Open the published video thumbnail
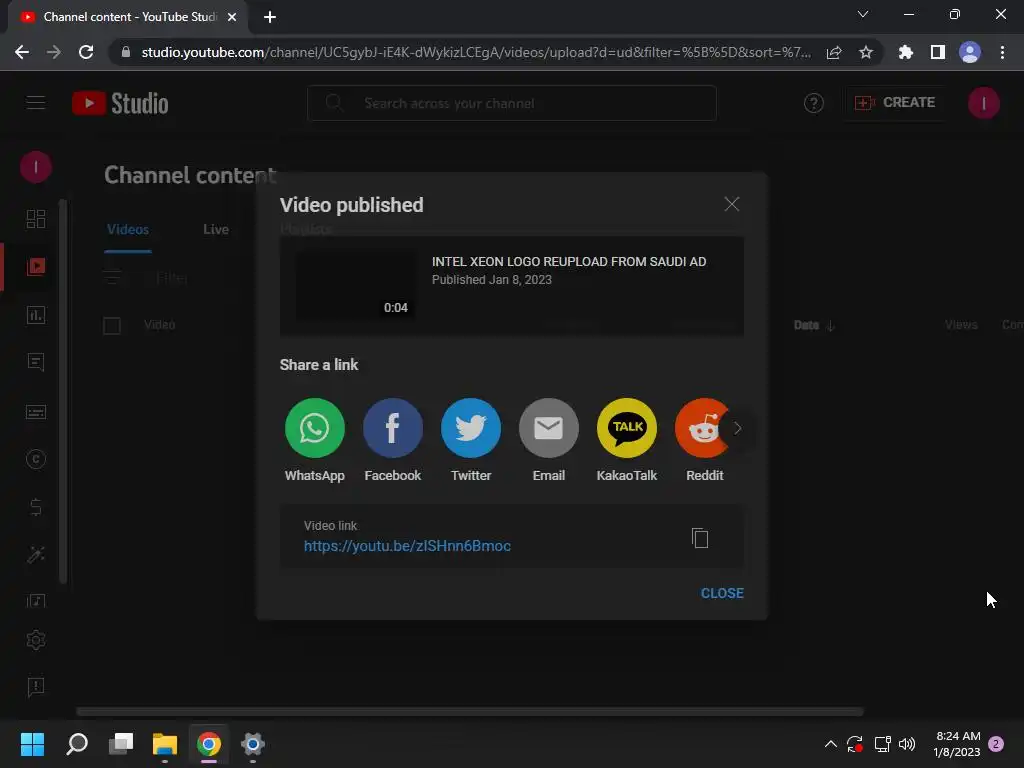Image resolution: width=1024 pixels, height=768 pixels. [x=356, y=287]
